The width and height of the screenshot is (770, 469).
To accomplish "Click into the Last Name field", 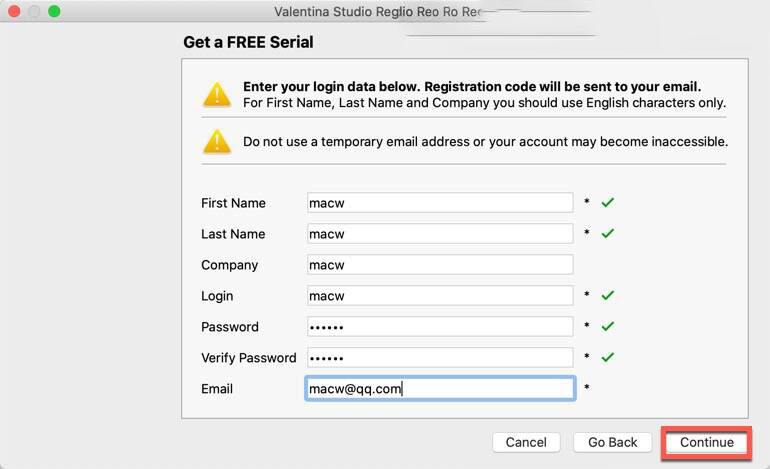I will point(440,234).
